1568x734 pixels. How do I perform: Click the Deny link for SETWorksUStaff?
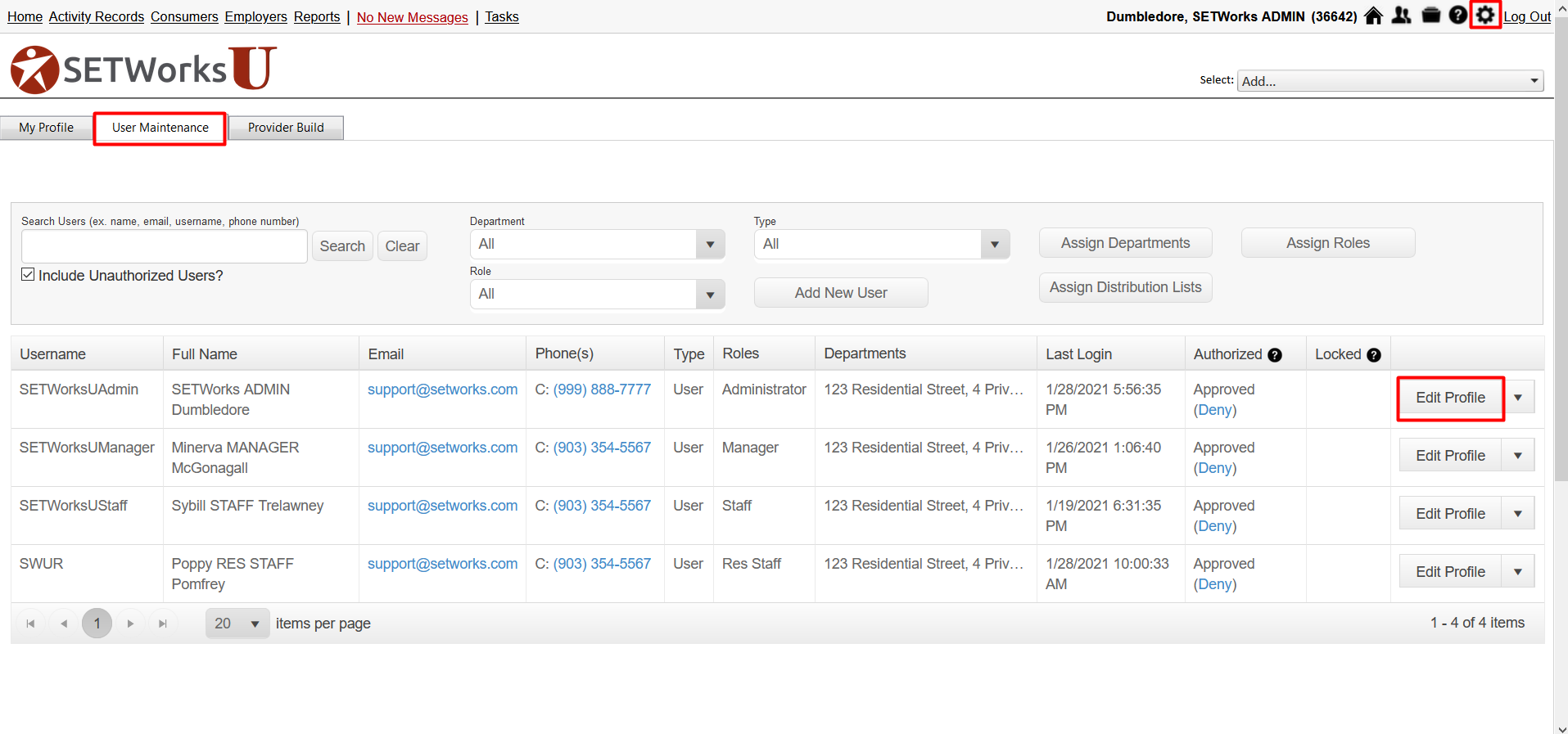point(1215,526)
